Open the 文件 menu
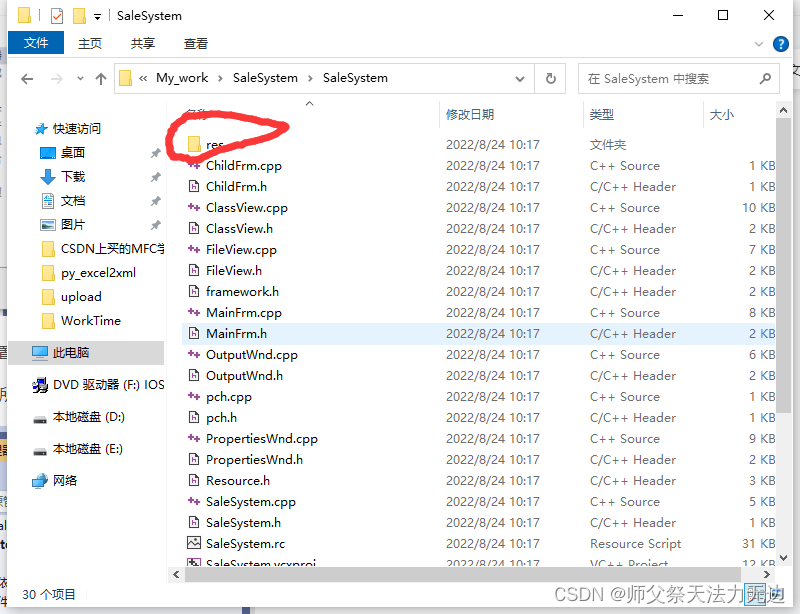Image resolution: width=800 pixels, height=614 pixels. pos(36,43)
